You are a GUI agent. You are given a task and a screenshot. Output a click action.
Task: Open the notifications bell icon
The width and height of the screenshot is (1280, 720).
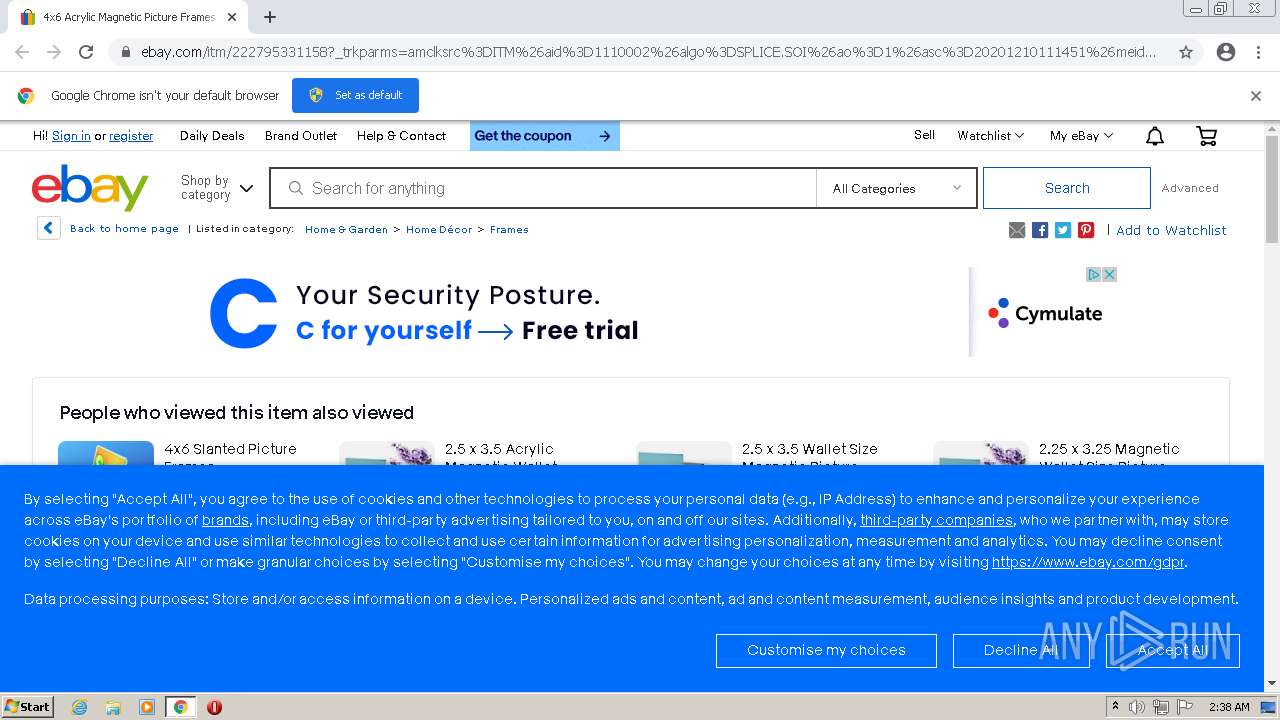tap(1155, 136)
